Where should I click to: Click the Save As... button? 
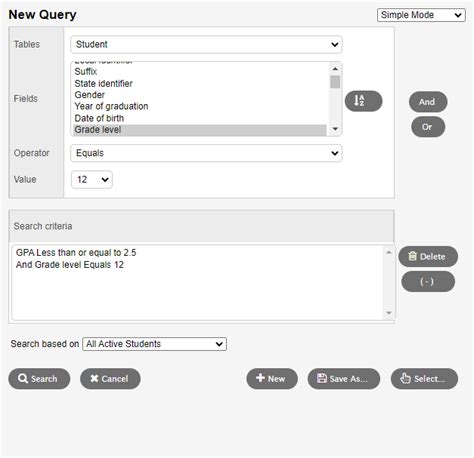344,379
